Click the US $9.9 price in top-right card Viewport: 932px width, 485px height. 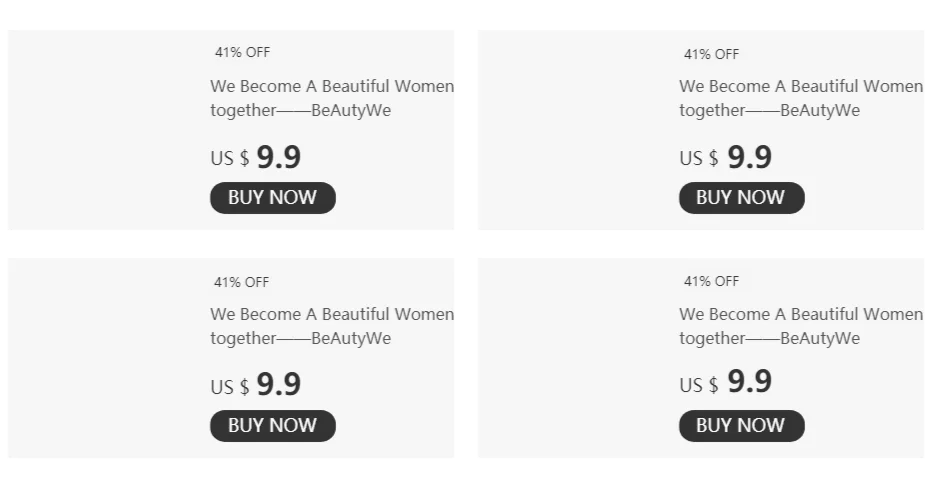(x=726, y=158)
